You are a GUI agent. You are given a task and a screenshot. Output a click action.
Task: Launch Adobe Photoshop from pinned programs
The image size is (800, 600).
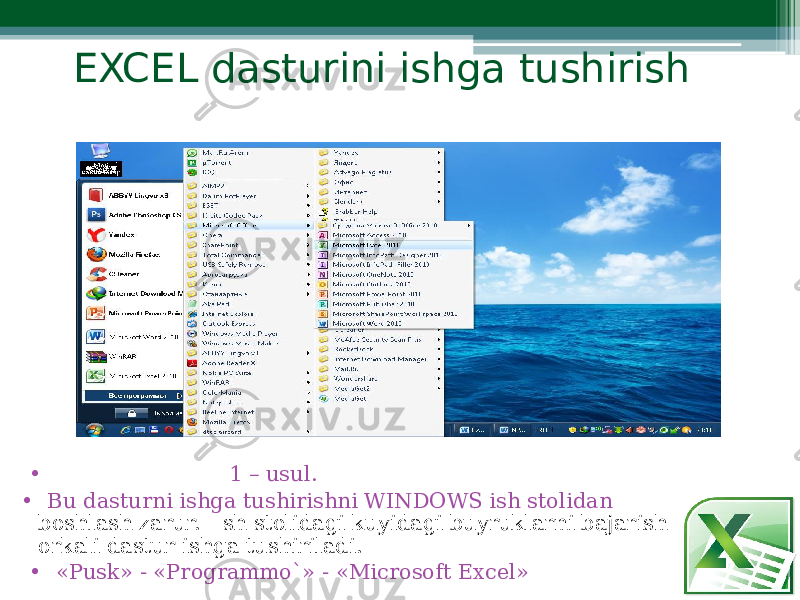click(134, 215)
